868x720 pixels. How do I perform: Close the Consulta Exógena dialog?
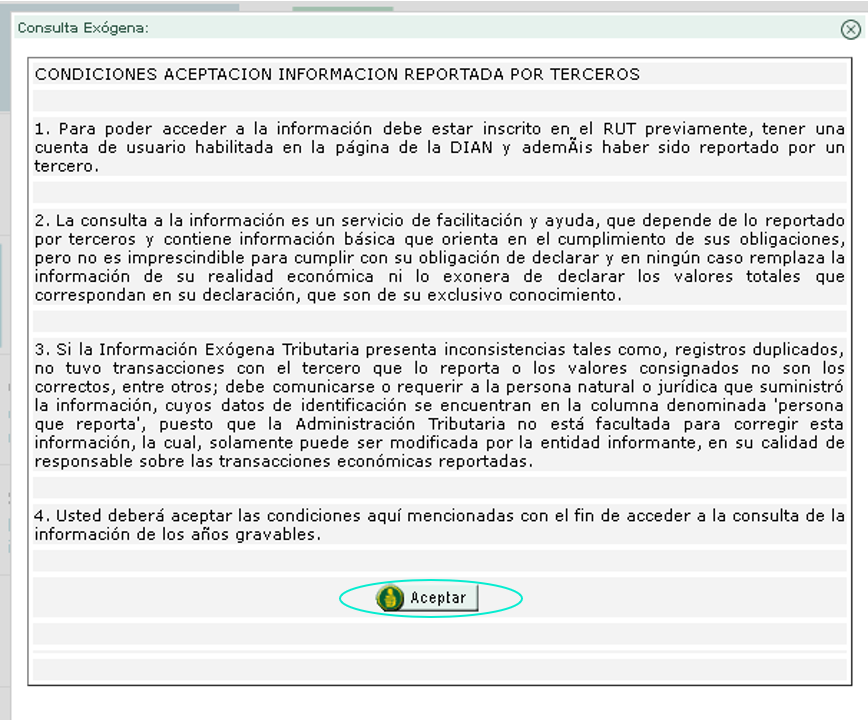pyautogui.click(x=851, y=29)
